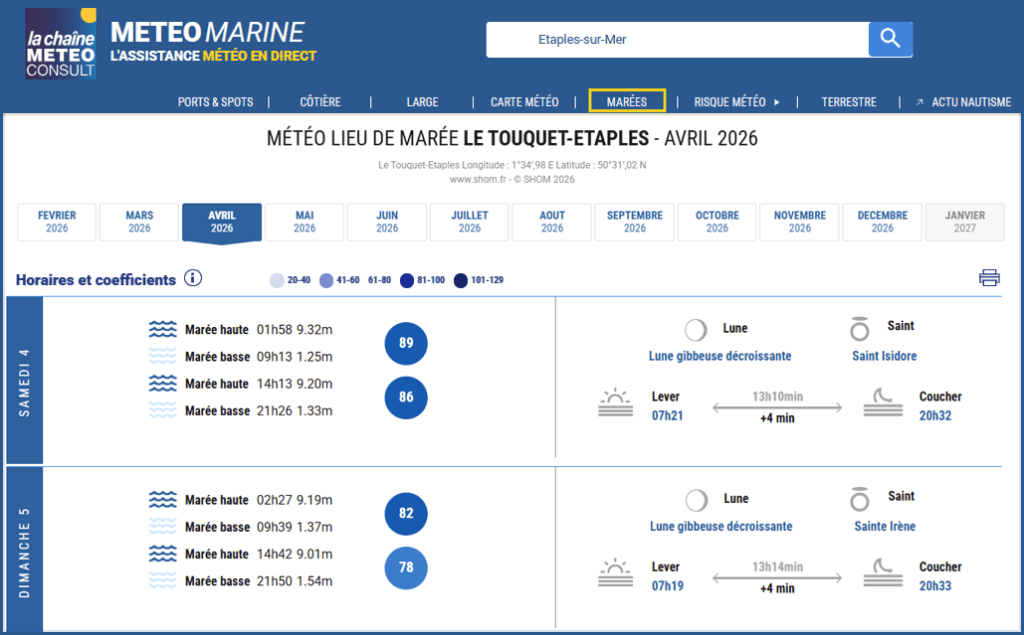Click coefficient 89 circle badge
1024x635 pixels.
(406, 343)
